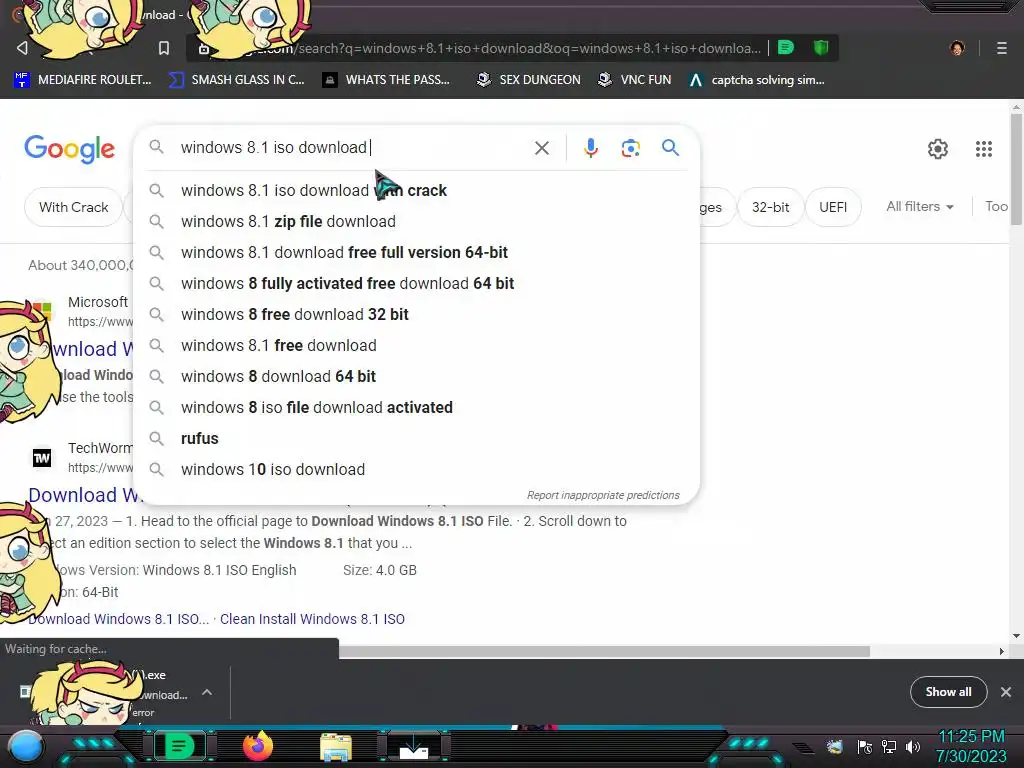Open File Explorer from the taskbar
1024x768 pixels.
pyautogui.click(x=336, y=748)
